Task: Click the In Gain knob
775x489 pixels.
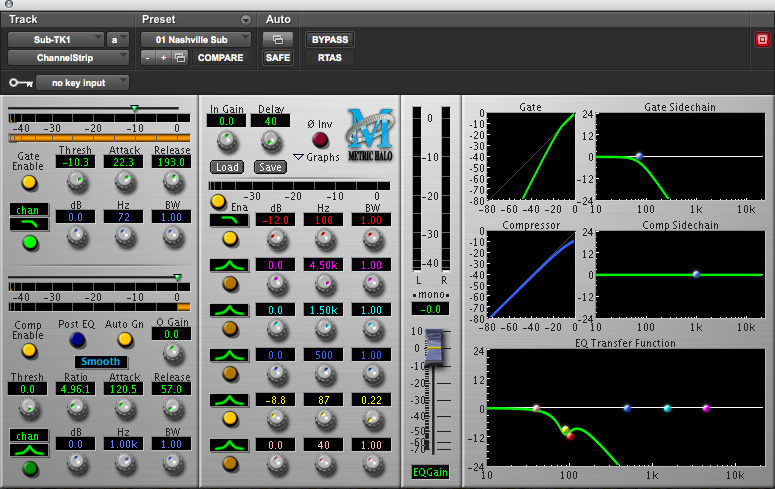Action: coord(226,140)
